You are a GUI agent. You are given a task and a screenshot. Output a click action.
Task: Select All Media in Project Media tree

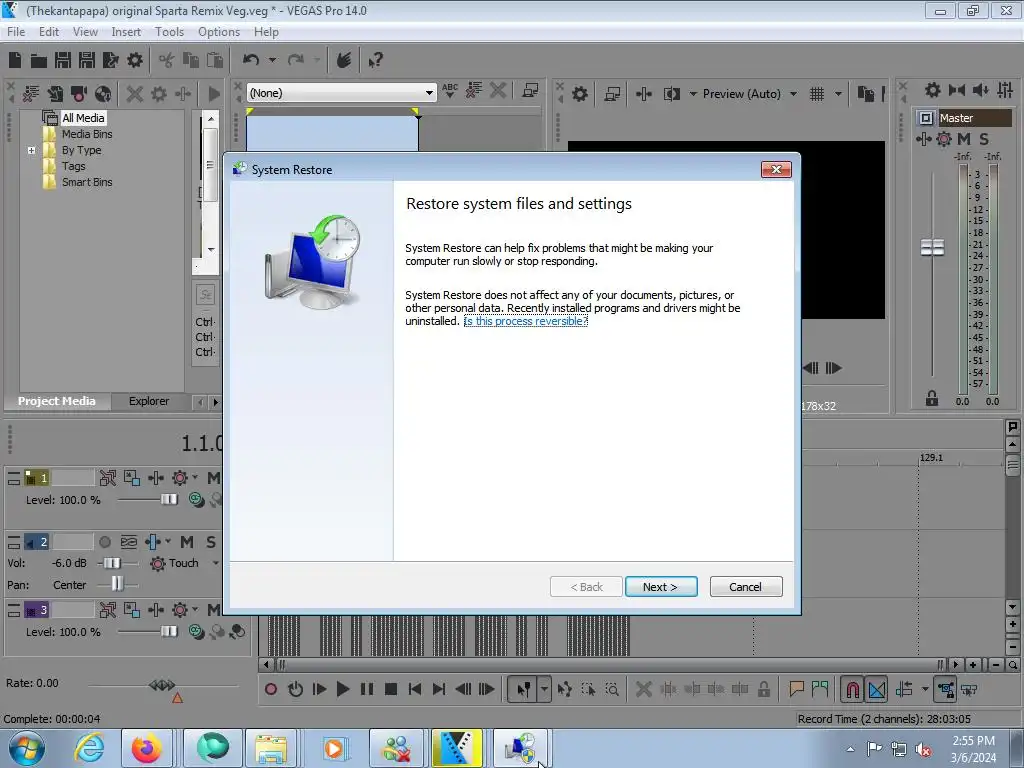pos(83,118)
